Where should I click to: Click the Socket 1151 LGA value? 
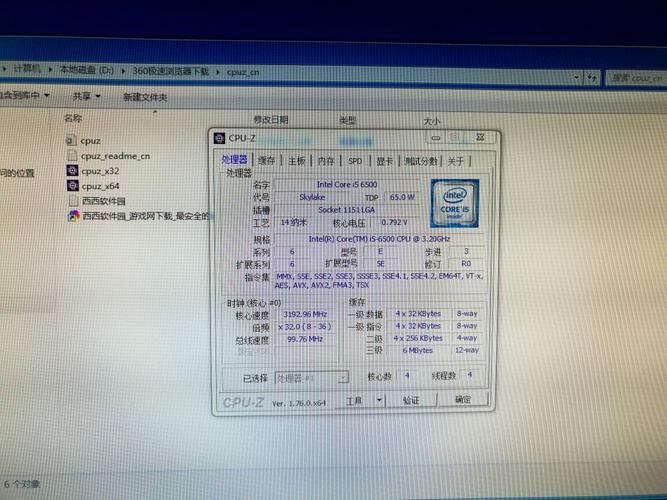coord(347,210)
